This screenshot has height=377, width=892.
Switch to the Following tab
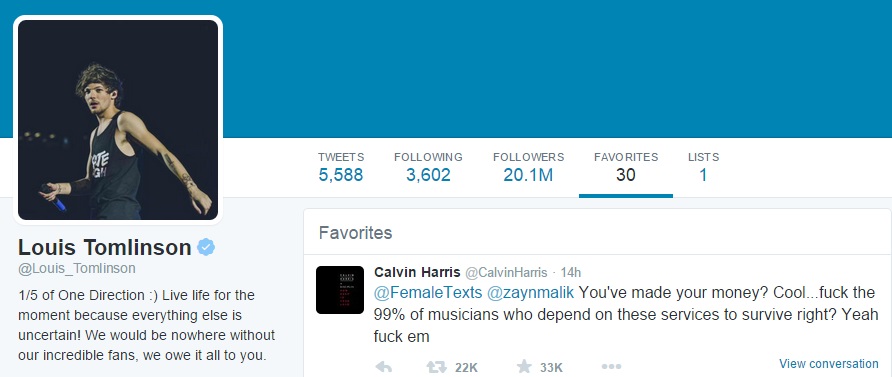click(428, 167)
